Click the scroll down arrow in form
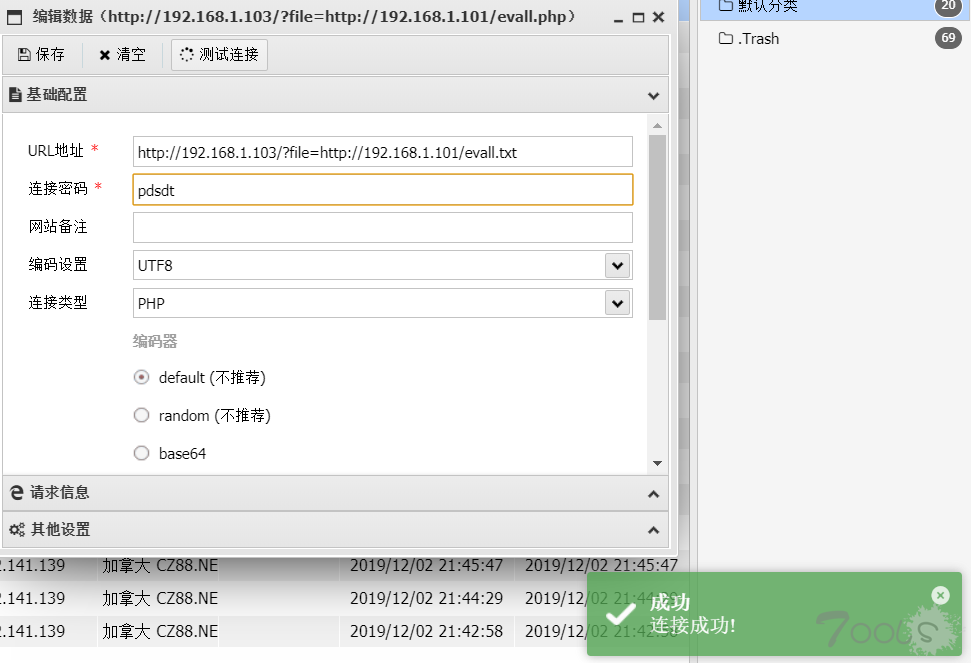The height and width of the screenshot is (663, 971). pyautogui.click(x=658, y=464)
